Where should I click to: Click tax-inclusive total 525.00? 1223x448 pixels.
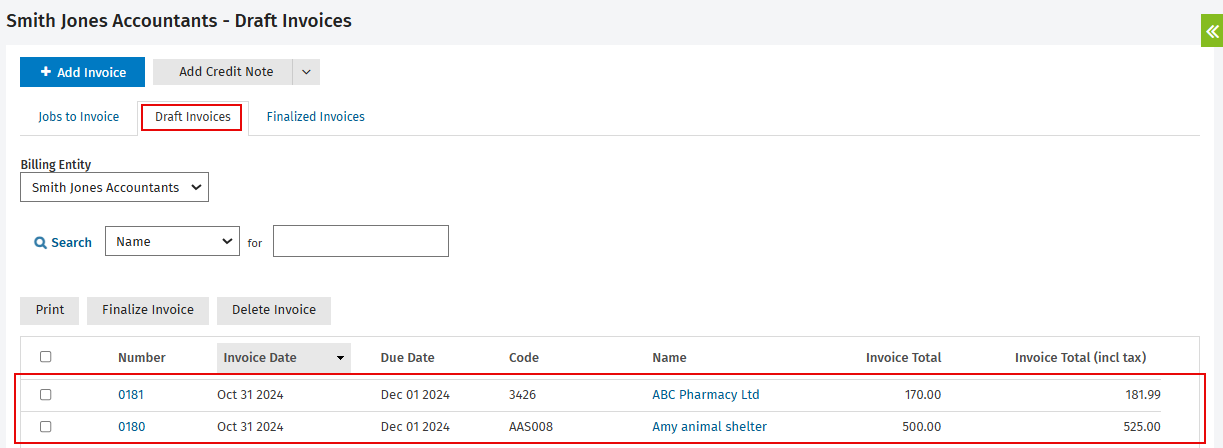click(x=1143, y=427)
